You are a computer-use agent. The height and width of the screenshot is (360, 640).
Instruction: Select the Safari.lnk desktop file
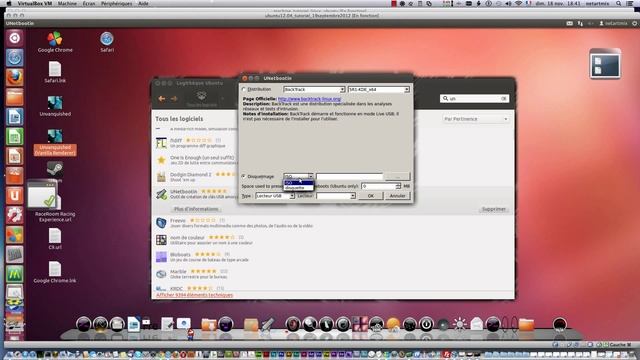55,72
